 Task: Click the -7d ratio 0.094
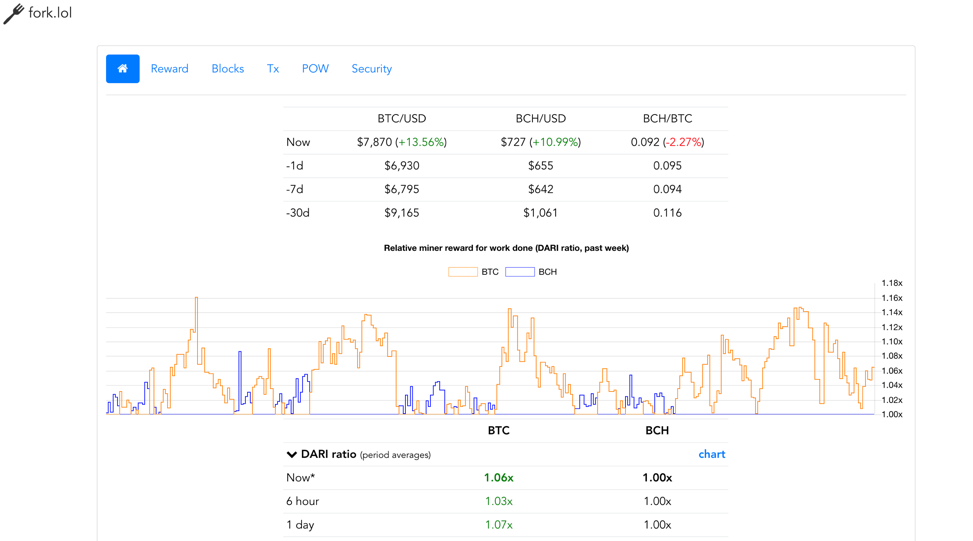pos(668,189)
